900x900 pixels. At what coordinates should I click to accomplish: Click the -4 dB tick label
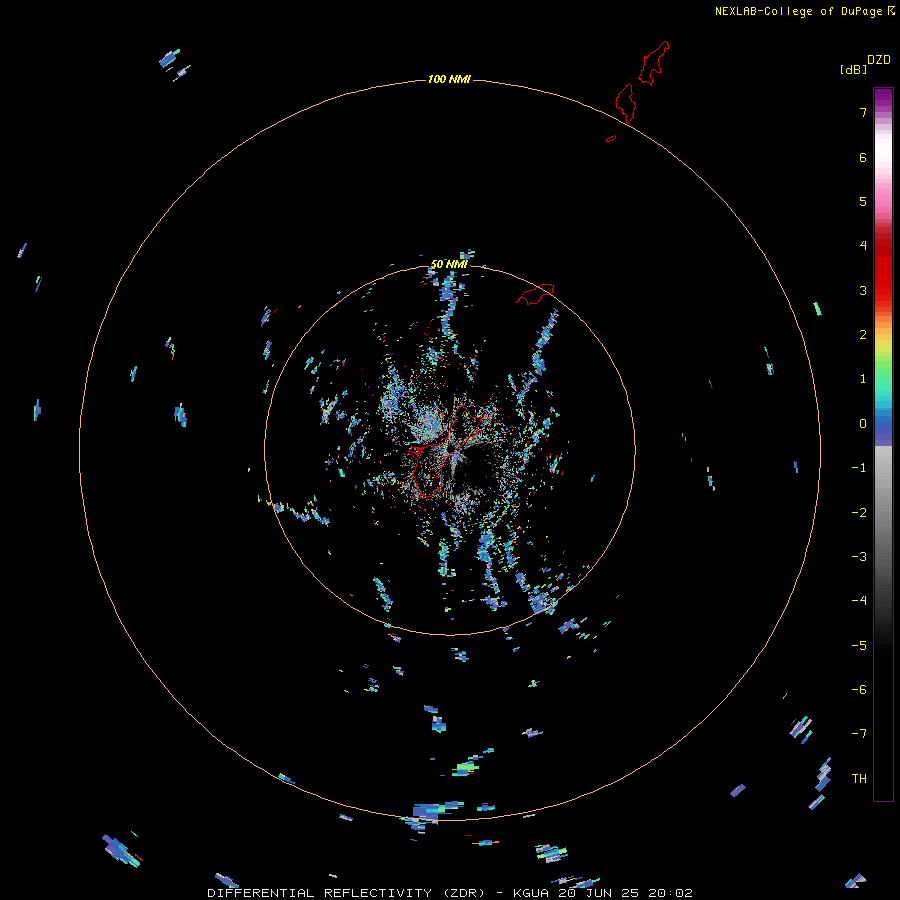pos(859,601)
